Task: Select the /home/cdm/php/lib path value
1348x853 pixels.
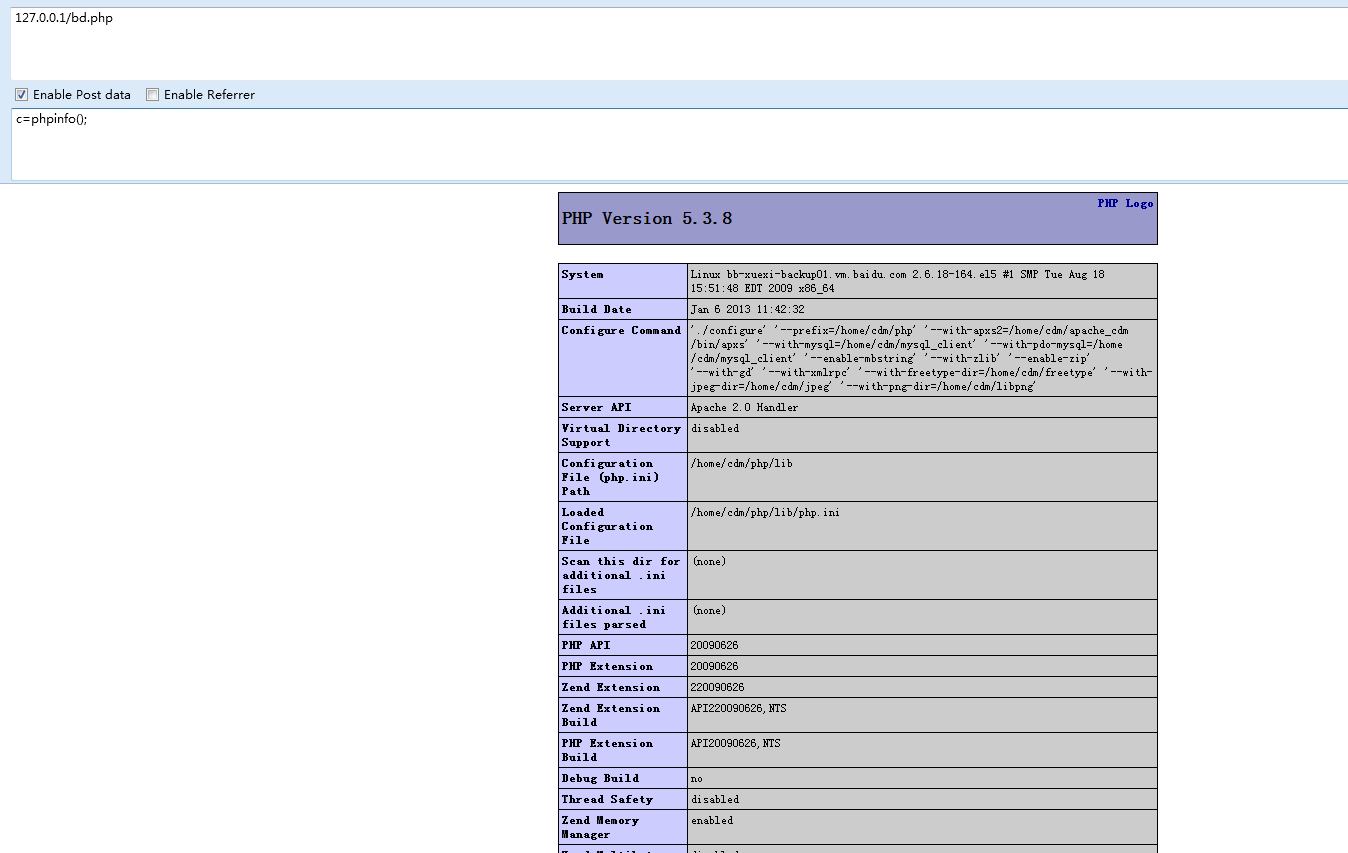Action: [741, 463]
